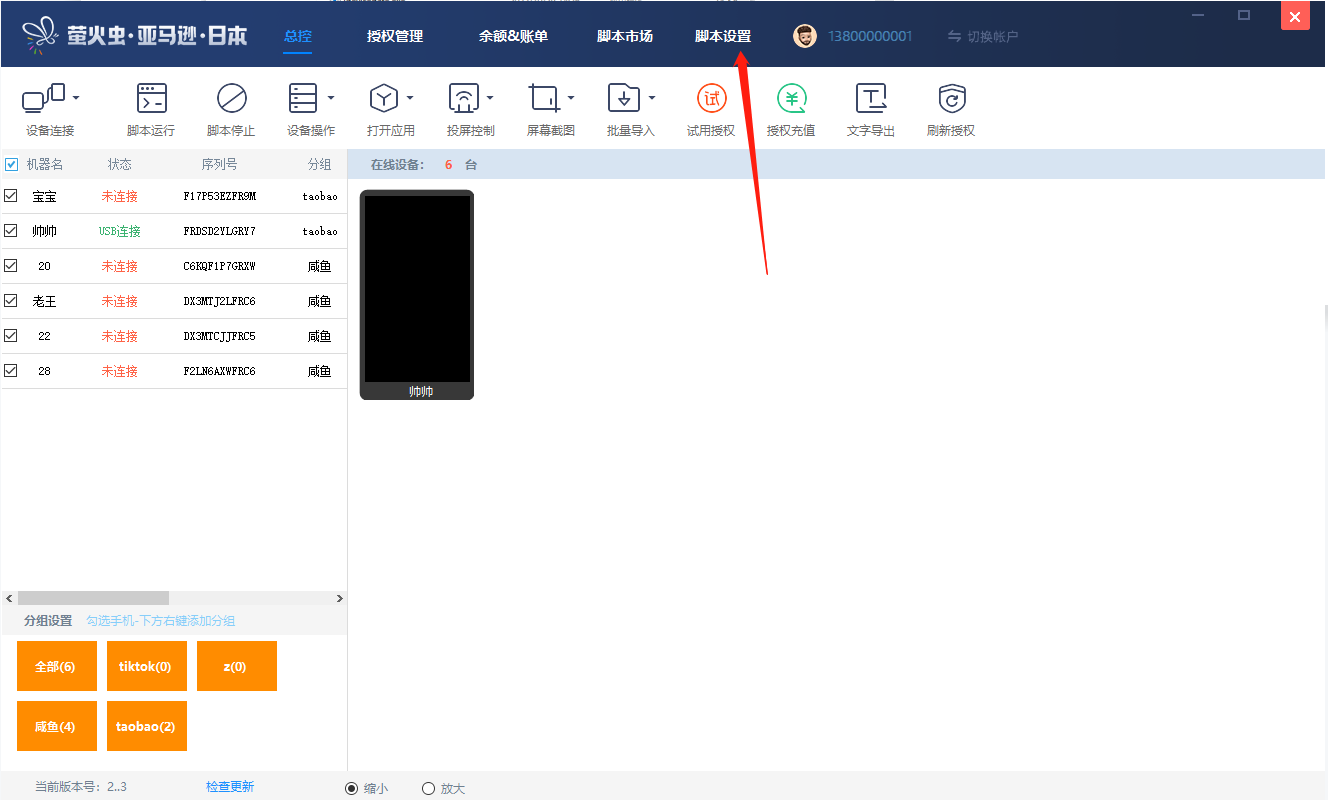Click the right scroll arrow of the device list
1328x800 pixels.
point(339,598)
